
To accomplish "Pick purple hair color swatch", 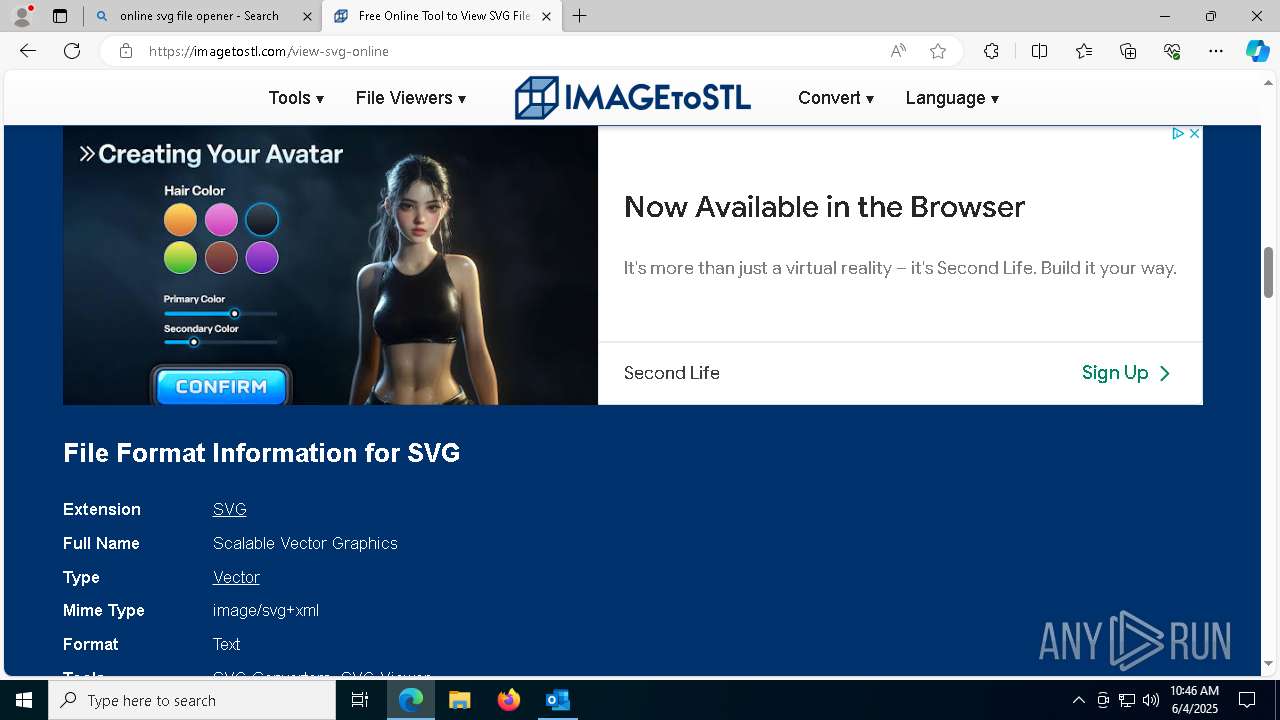I will coord(262,258).
